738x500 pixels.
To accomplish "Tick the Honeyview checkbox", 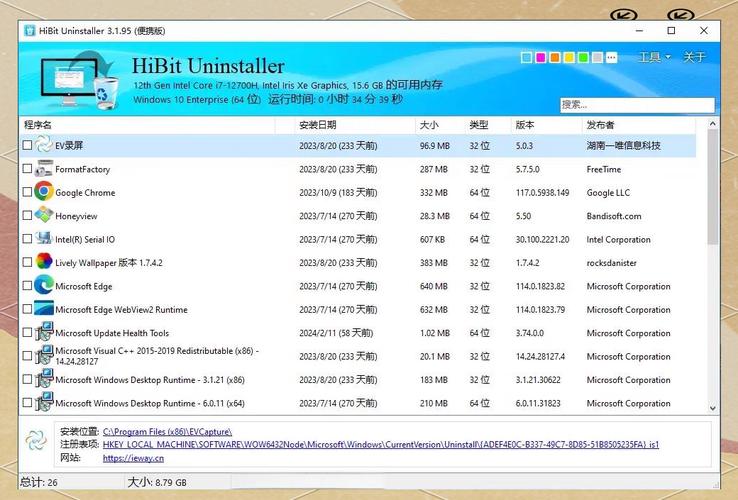I will 27,215.
